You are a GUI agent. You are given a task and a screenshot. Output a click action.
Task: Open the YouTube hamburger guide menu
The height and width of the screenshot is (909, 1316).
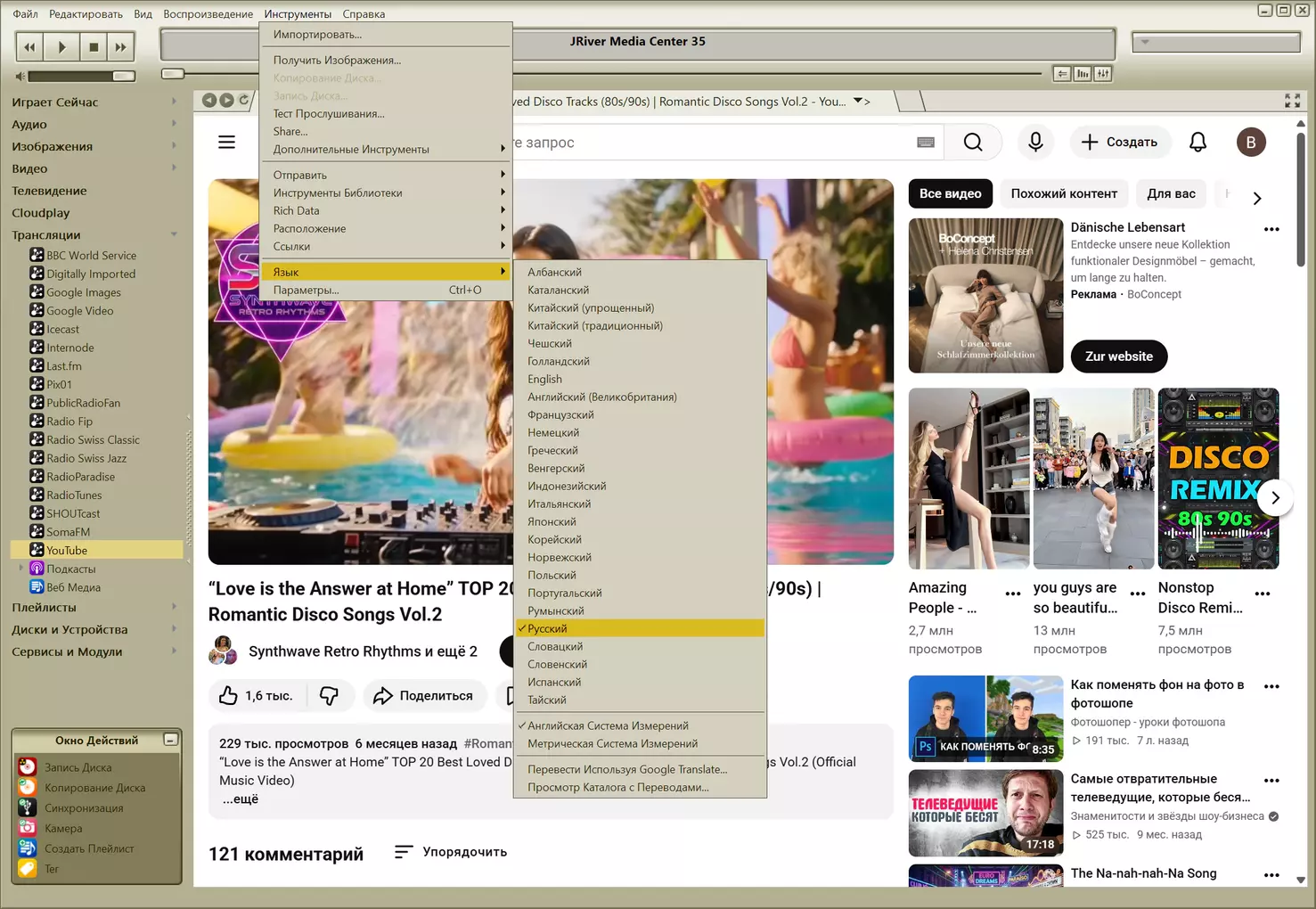[227, 143]
